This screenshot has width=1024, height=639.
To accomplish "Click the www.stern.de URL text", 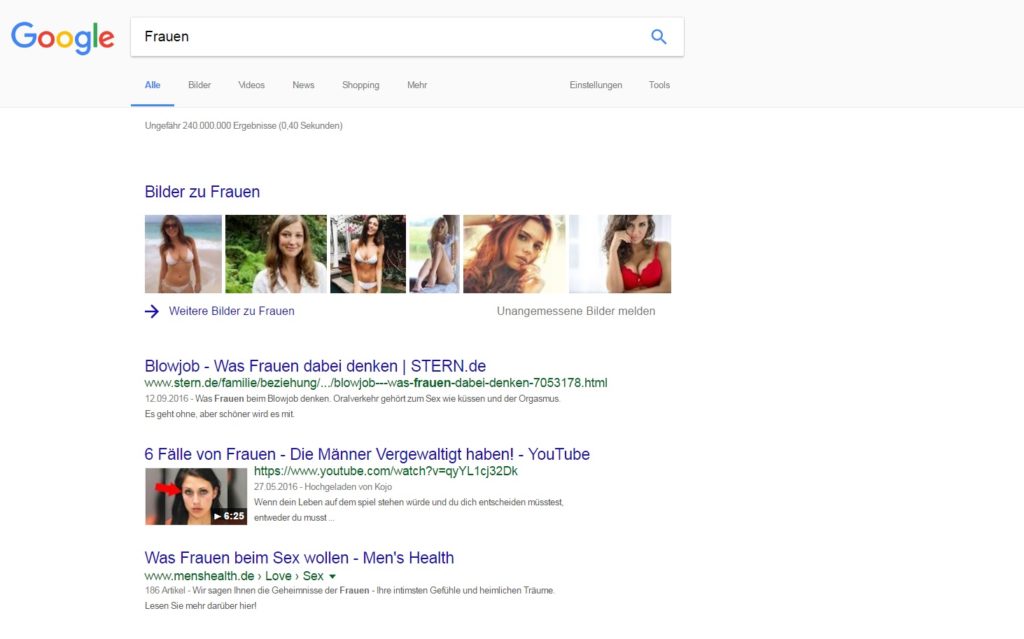I will tap(376, 383).
